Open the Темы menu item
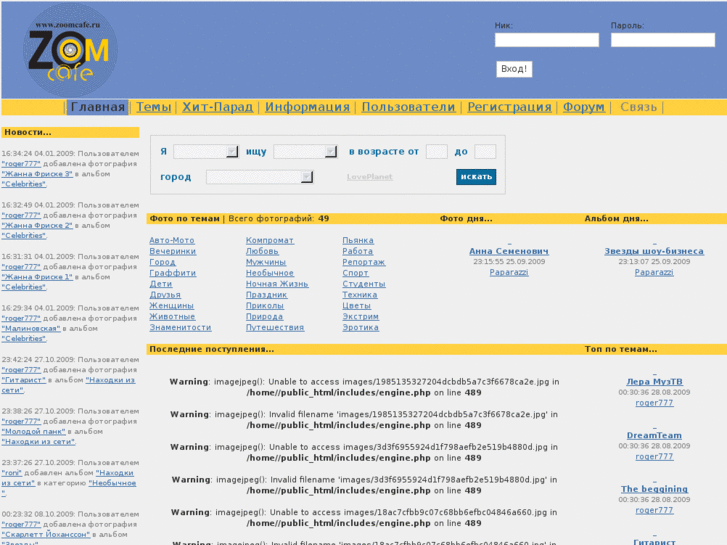This screenshot has height=545, width=727. 153,107
